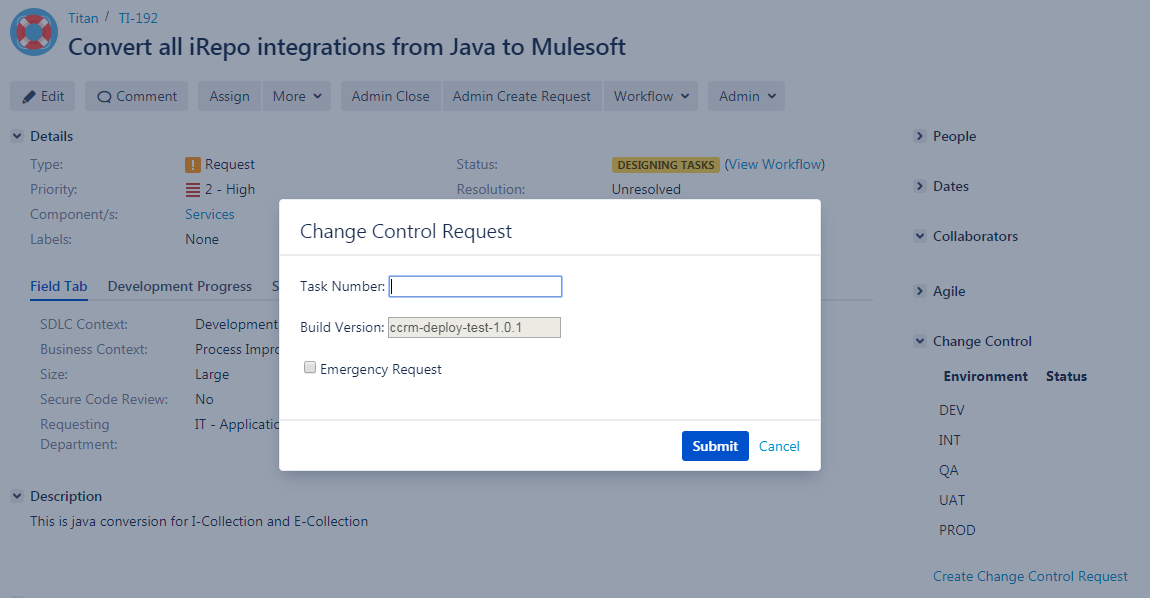
Task: Click the Comment button
Action: [136, 96]
